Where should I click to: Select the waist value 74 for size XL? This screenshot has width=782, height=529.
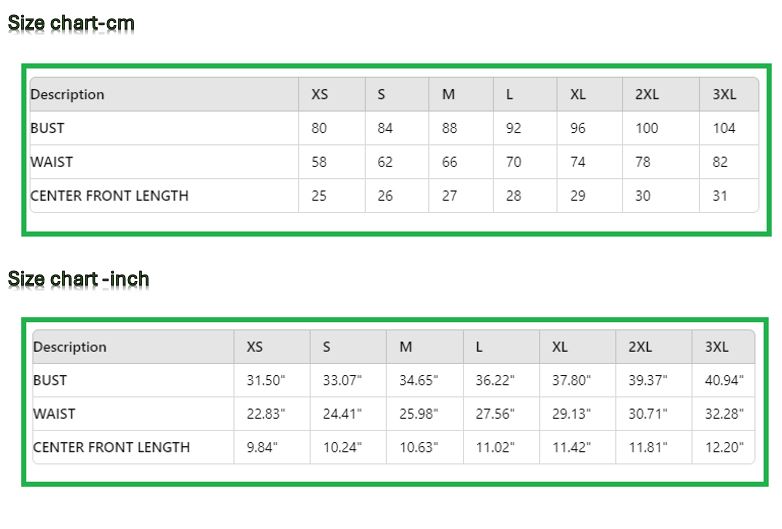coord(578,162)
